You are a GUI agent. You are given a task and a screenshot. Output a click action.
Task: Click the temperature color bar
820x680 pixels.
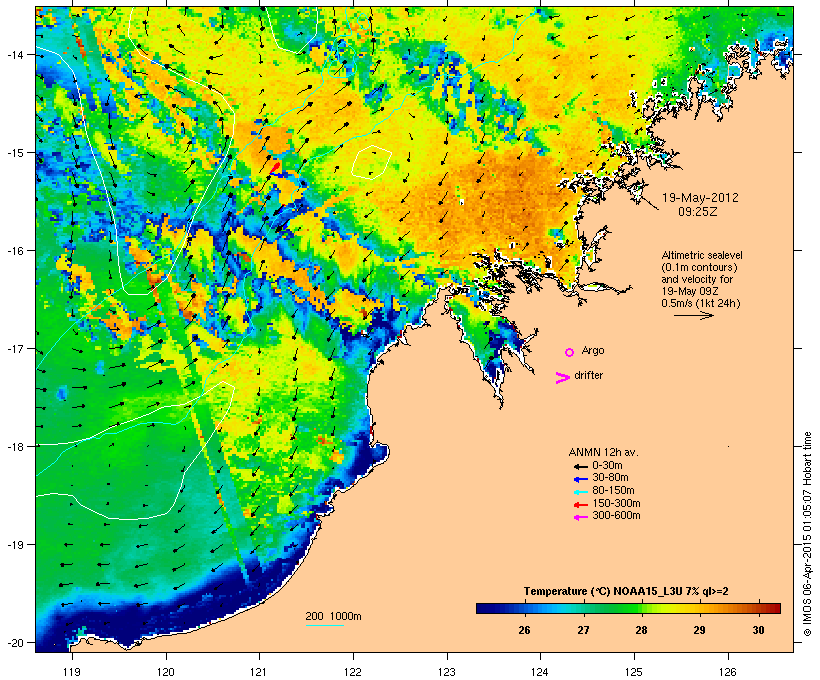click(628, 608)
